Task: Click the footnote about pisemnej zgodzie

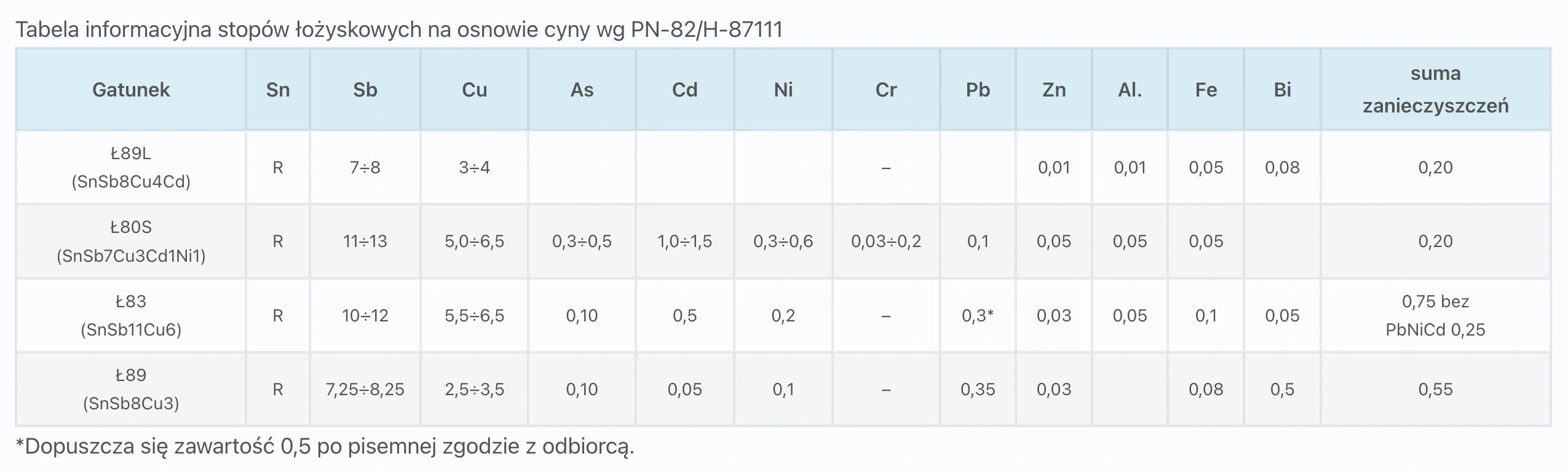Action: point(325,446)
